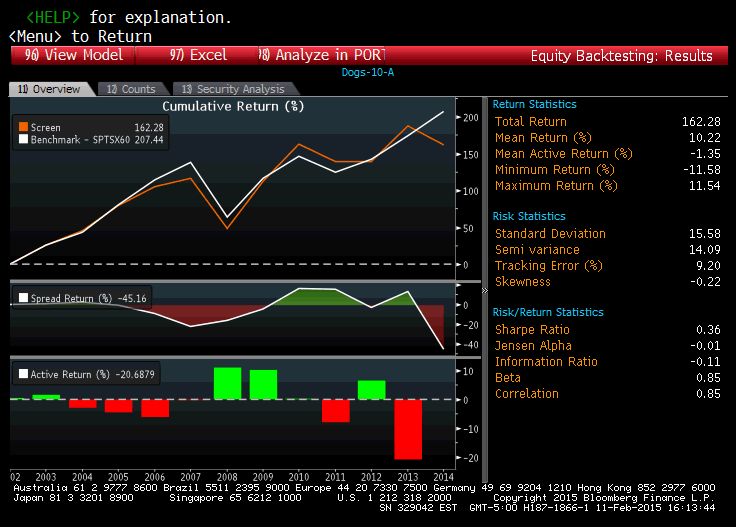Export results with 97) Excel button
This screenshot has height=527, width=736.
click(x=198, y=55)
